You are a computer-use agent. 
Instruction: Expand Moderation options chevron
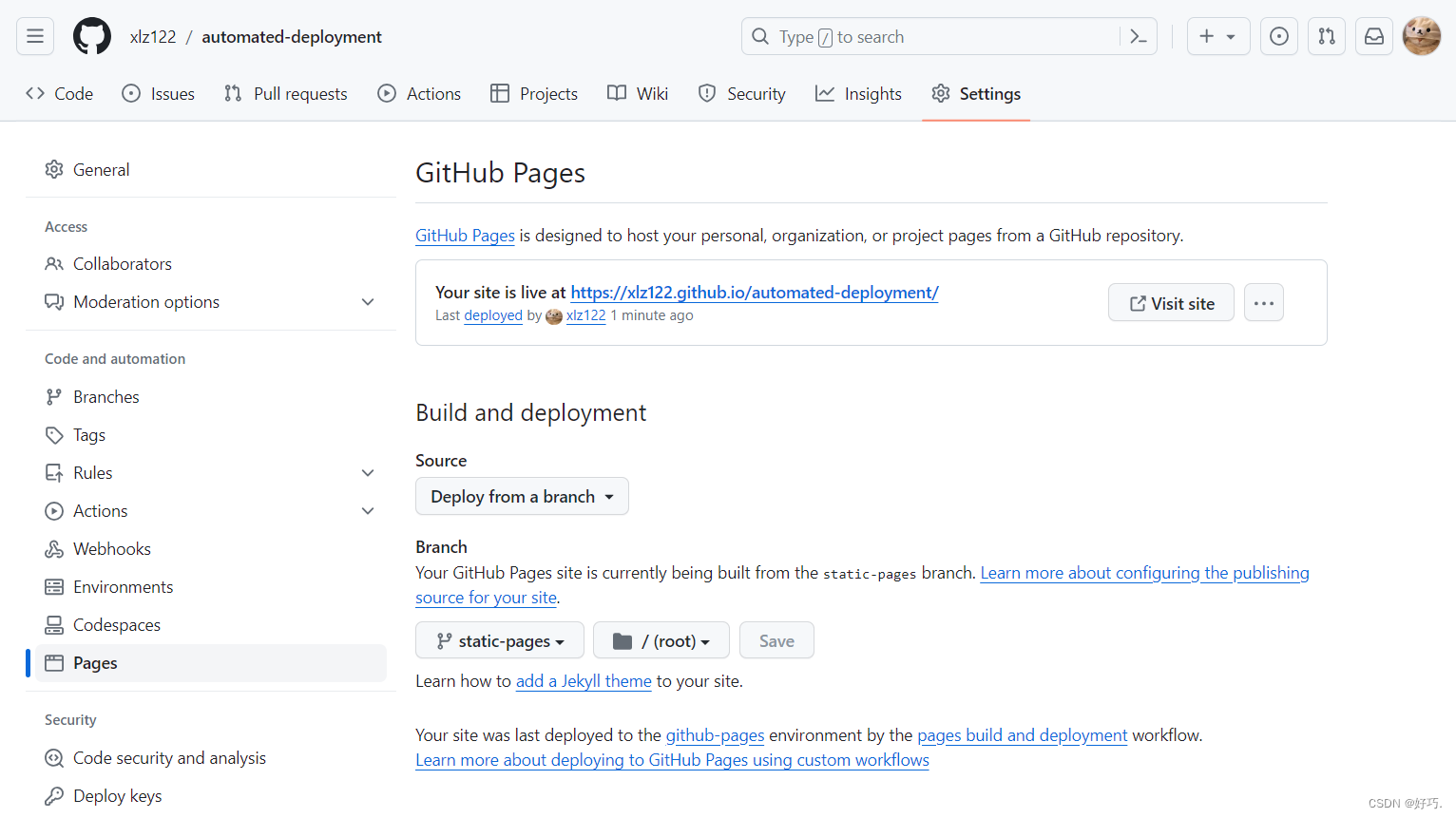(368, 302)
